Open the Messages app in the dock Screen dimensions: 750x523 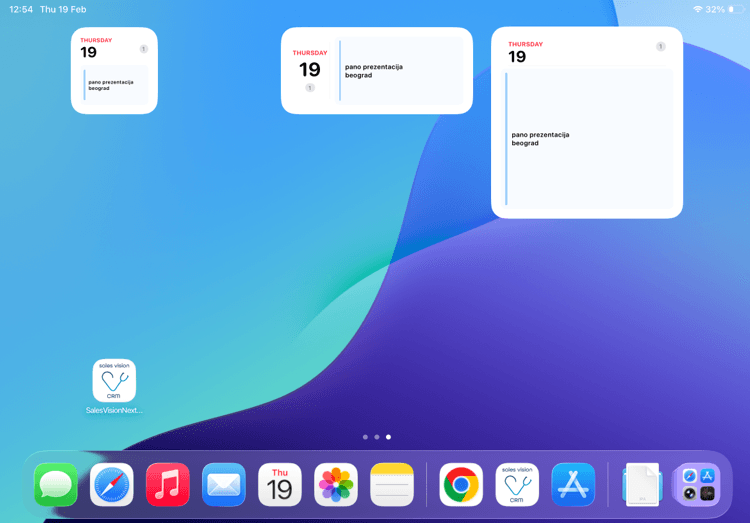[x=56, y=484]
